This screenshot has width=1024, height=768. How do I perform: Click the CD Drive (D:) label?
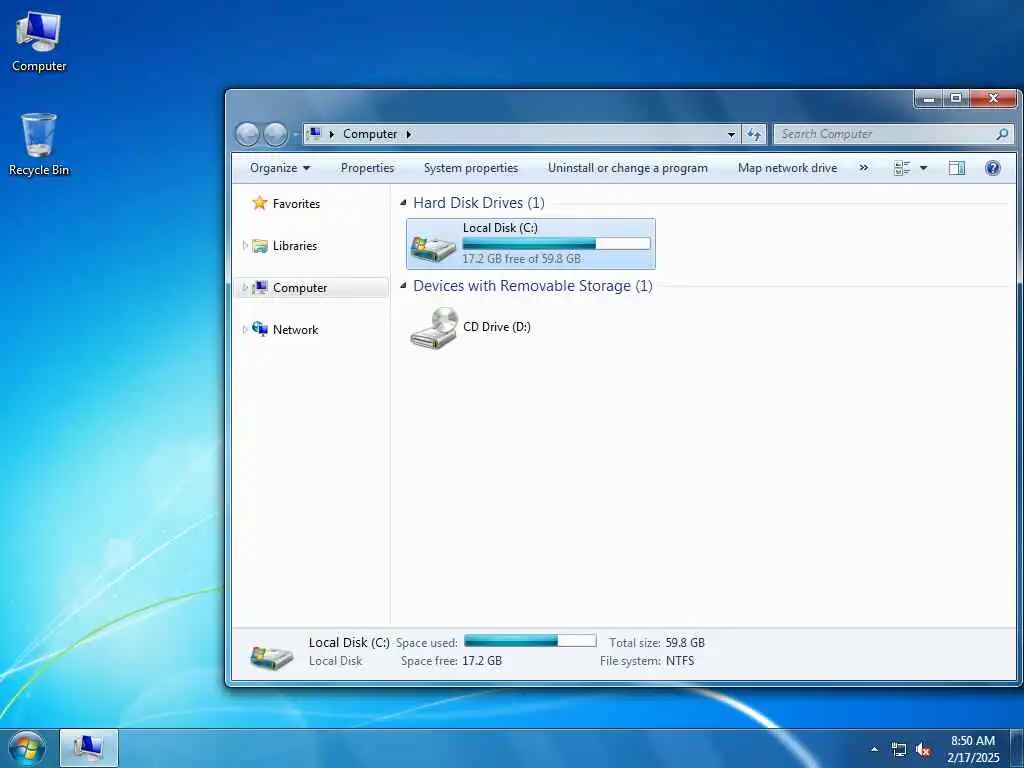click(496, 327)
